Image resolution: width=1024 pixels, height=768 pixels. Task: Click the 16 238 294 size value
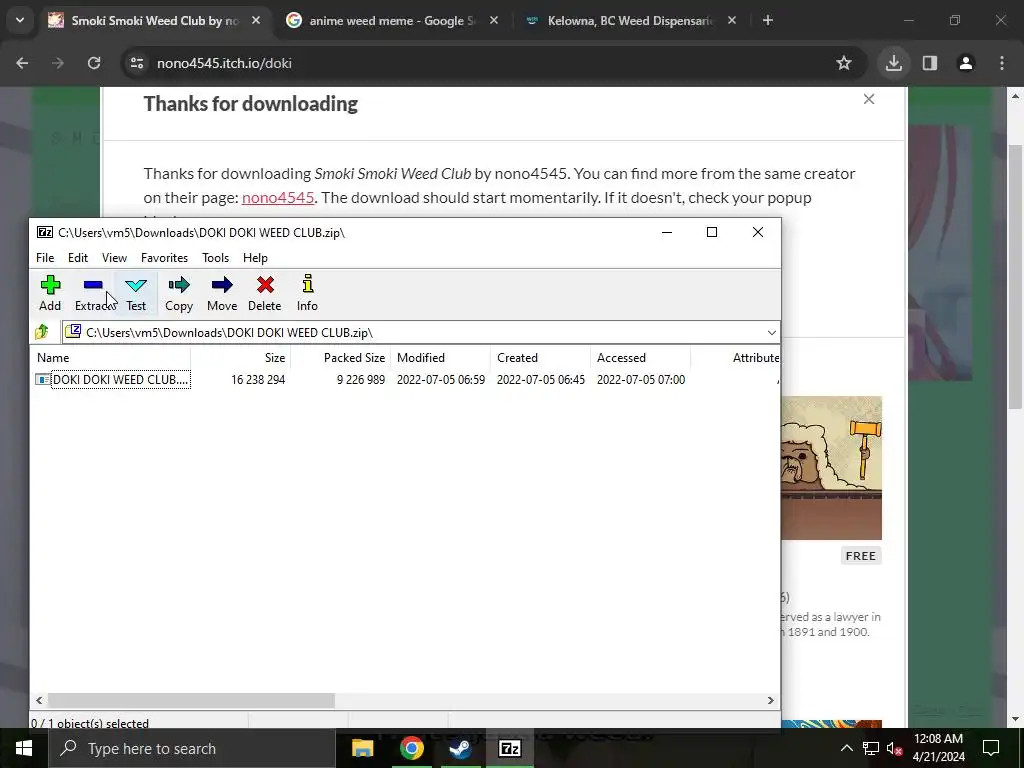click(258, 379)
